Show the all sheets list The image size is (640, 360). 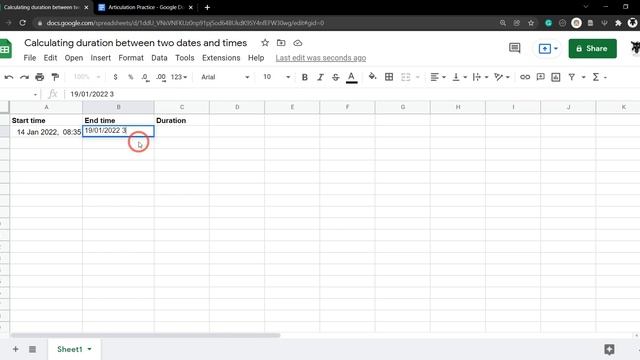coord(32,349)
